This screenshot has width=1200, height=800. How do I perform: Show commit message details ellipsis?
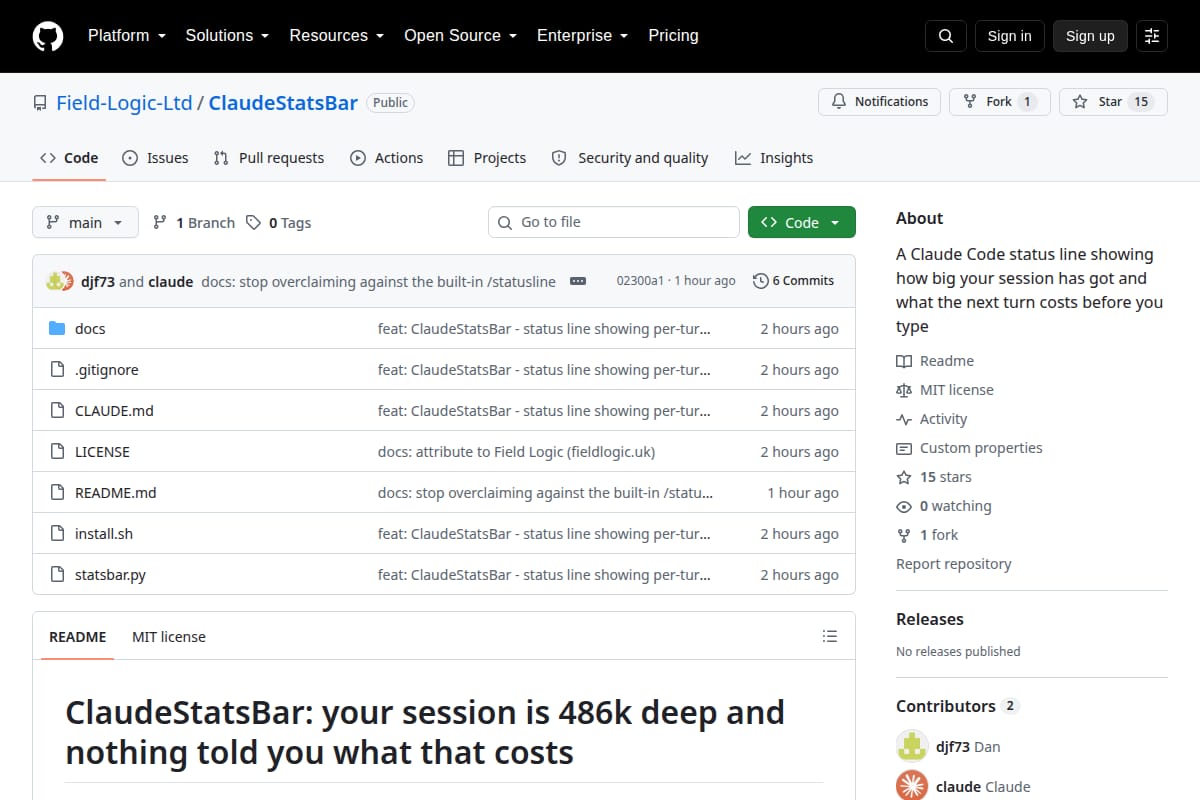(578, 281)
